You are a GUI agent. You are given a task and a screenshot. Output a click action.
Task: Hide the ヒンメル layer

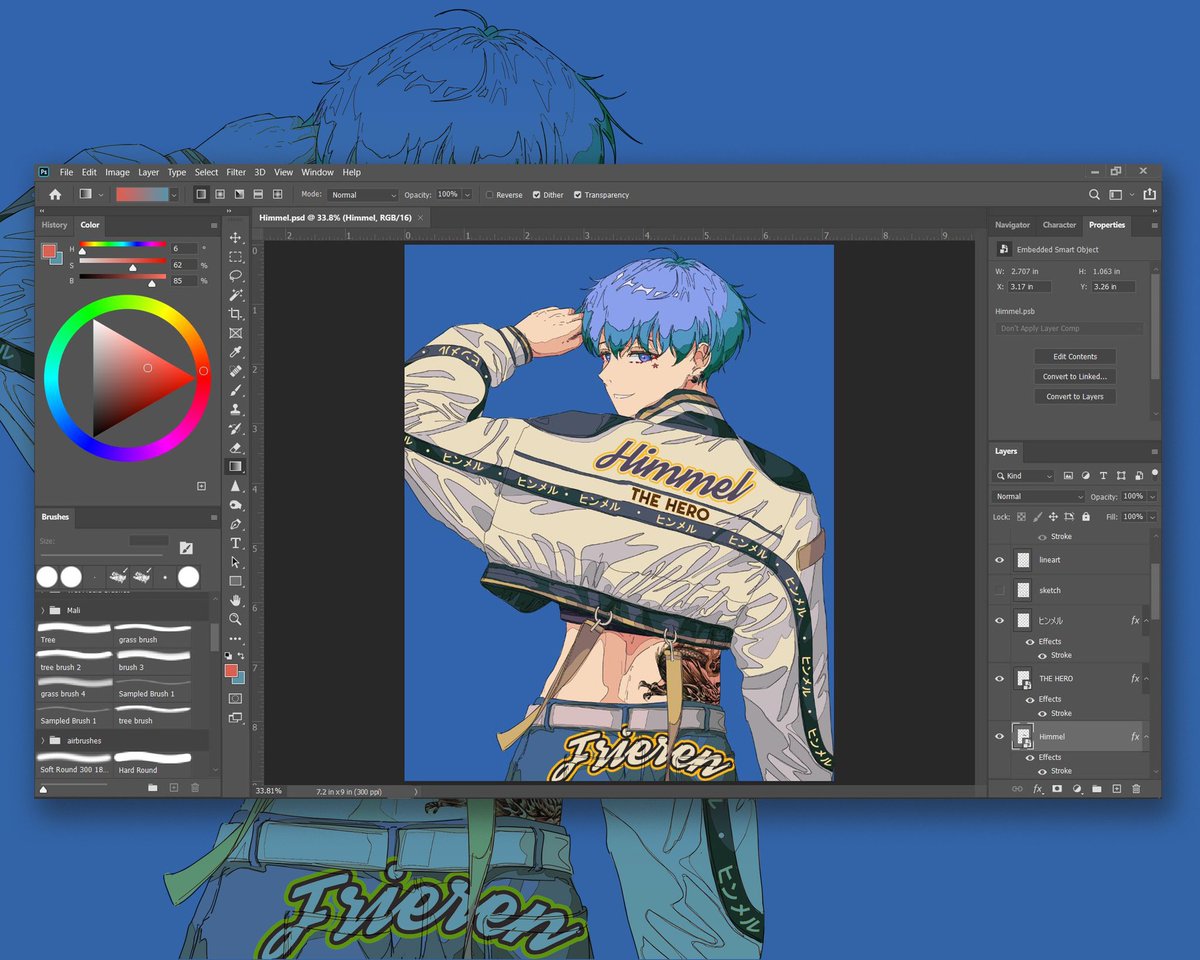tap(999, 621)
